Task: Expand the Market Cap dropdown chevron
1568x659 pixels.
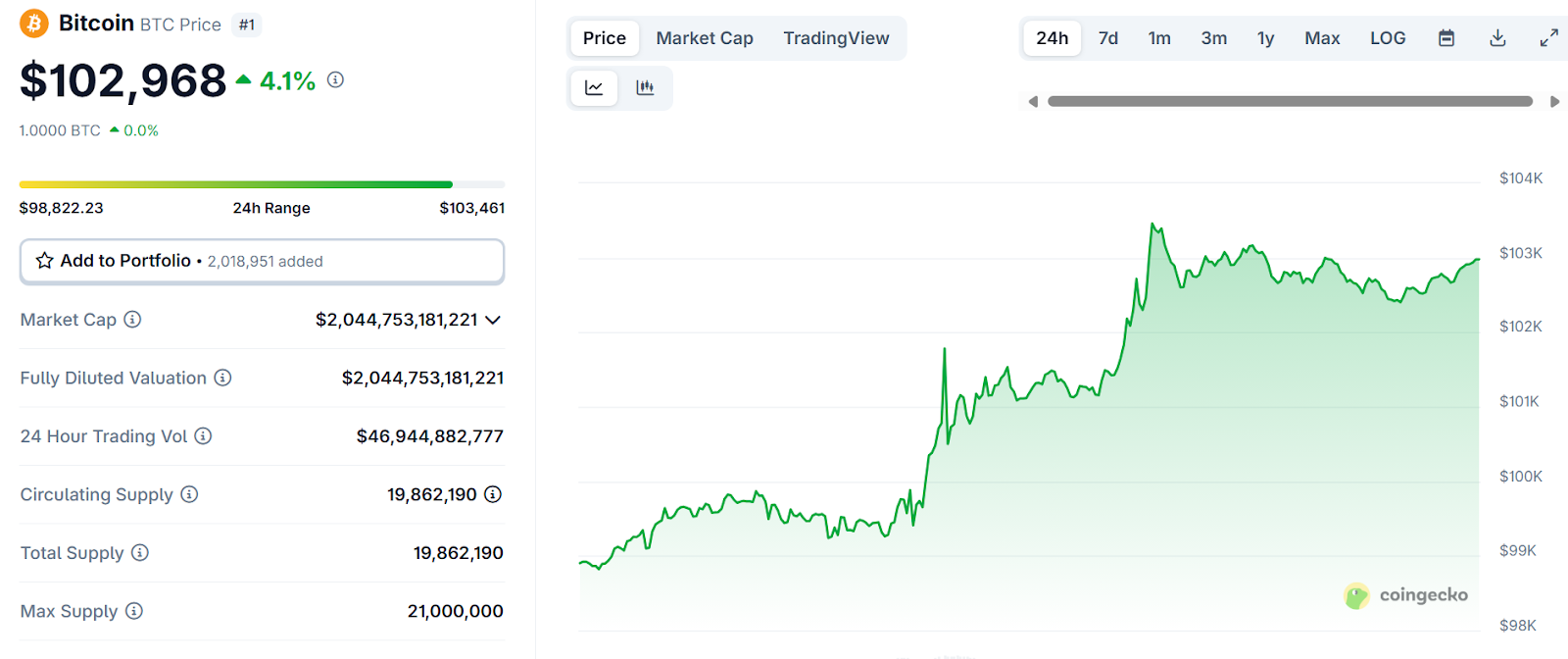Action: (x=493, y=320)
